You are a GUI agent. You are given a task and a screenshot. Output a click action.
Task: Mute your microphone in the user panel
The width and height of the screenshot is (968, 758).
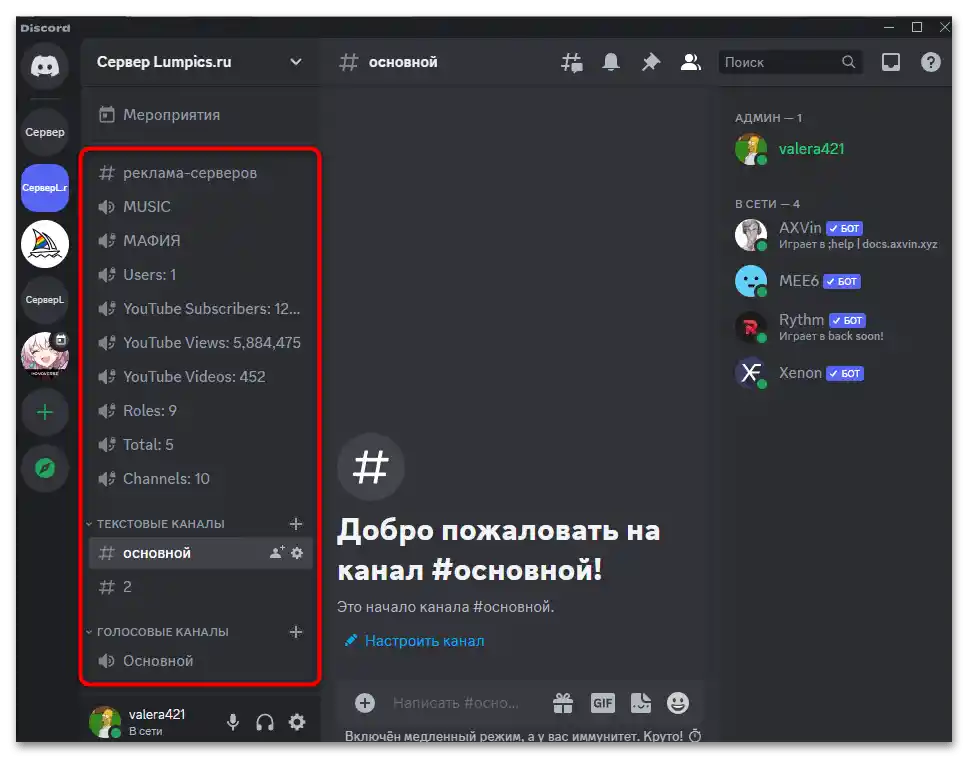[232, 722]
